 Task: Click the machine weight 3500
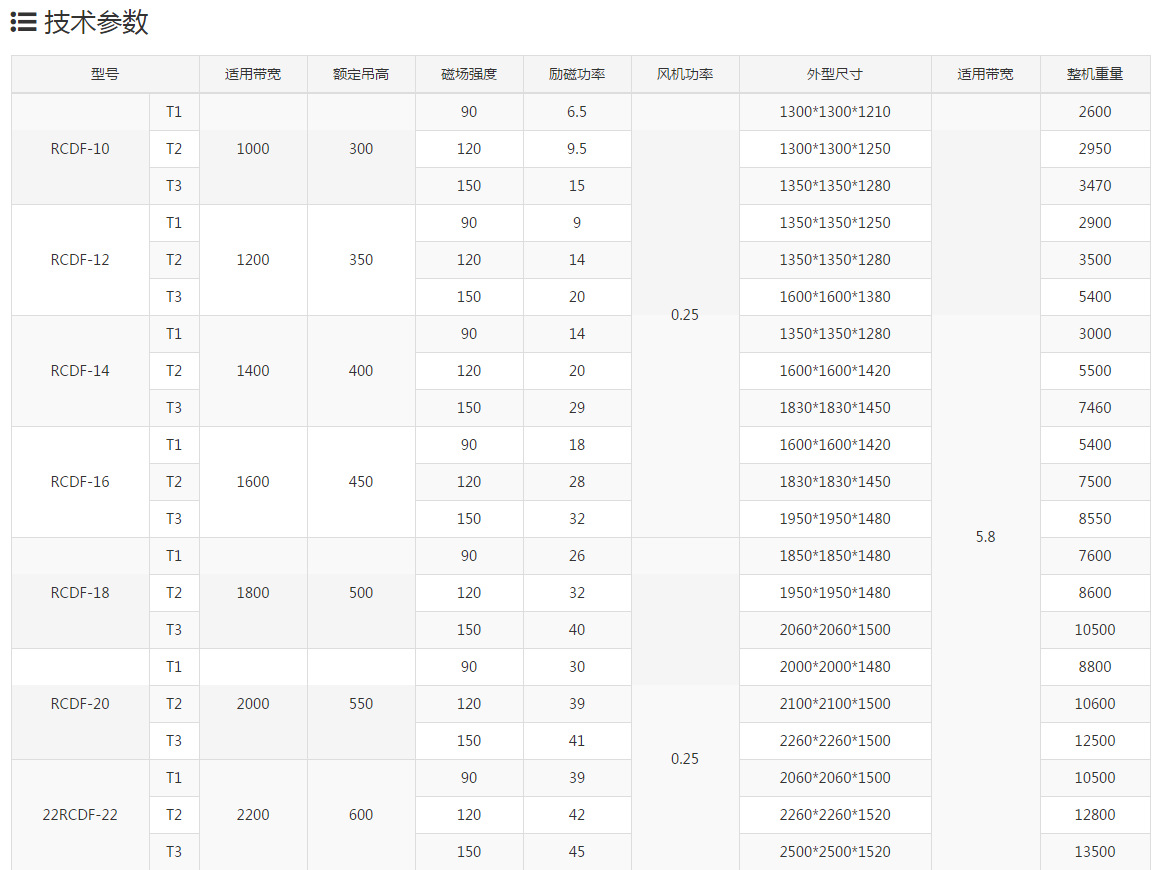1095,260
